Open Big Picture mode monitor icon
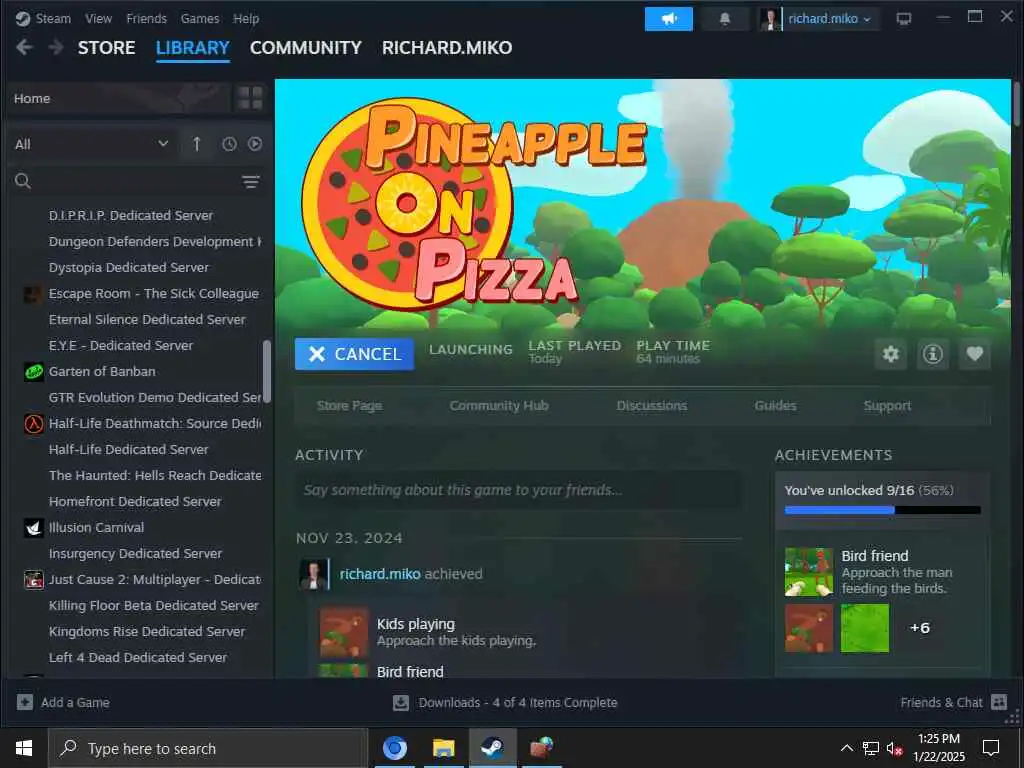This screenshot has height=768, width=1024. [904, 19]
